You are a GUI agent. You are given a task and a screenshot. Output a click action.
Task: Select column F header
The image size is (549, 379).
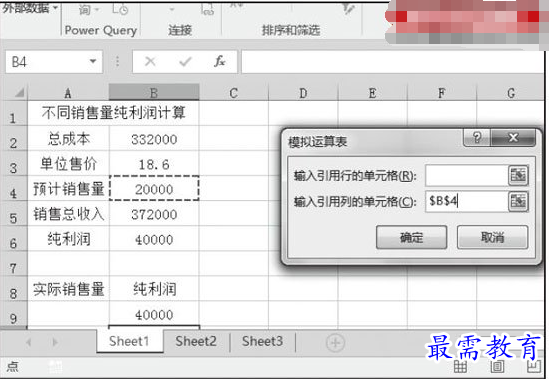pos(442,93)
